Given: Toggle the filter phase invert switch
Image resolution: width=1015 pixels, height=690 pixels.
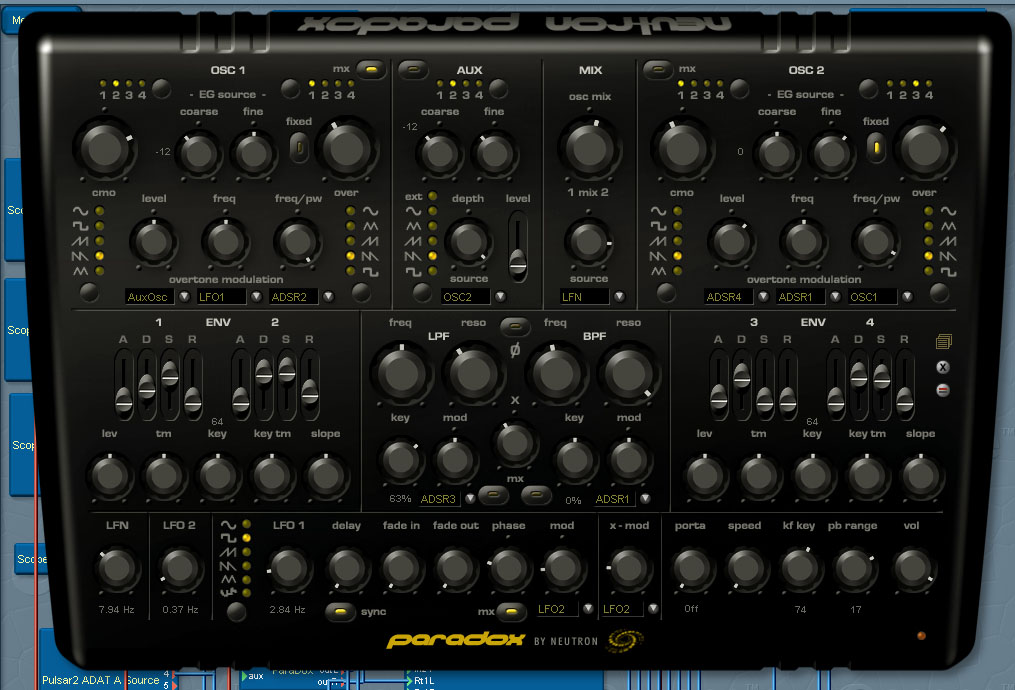Looking at the screenshot, I should pyautogui.click(x=515, y=327).
